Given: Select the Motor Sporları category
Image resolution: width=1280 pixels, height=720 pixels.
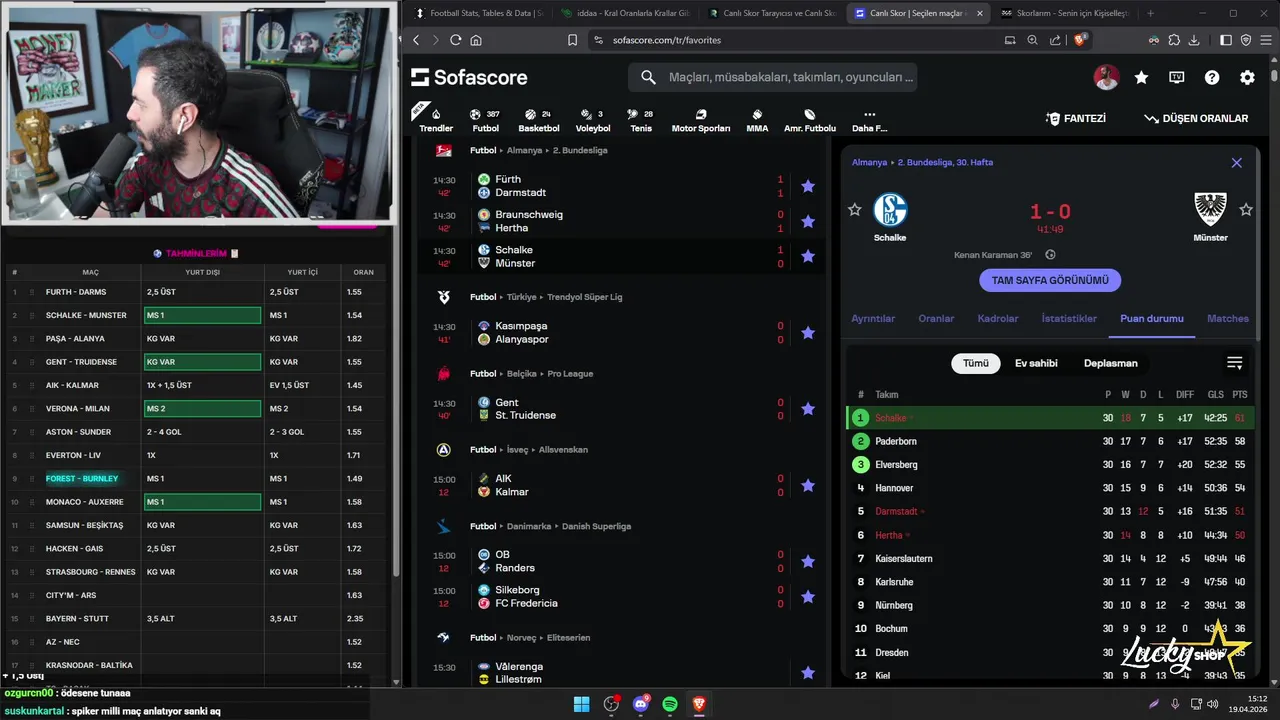Looking at the screenshot, I should tap(700, 120).
